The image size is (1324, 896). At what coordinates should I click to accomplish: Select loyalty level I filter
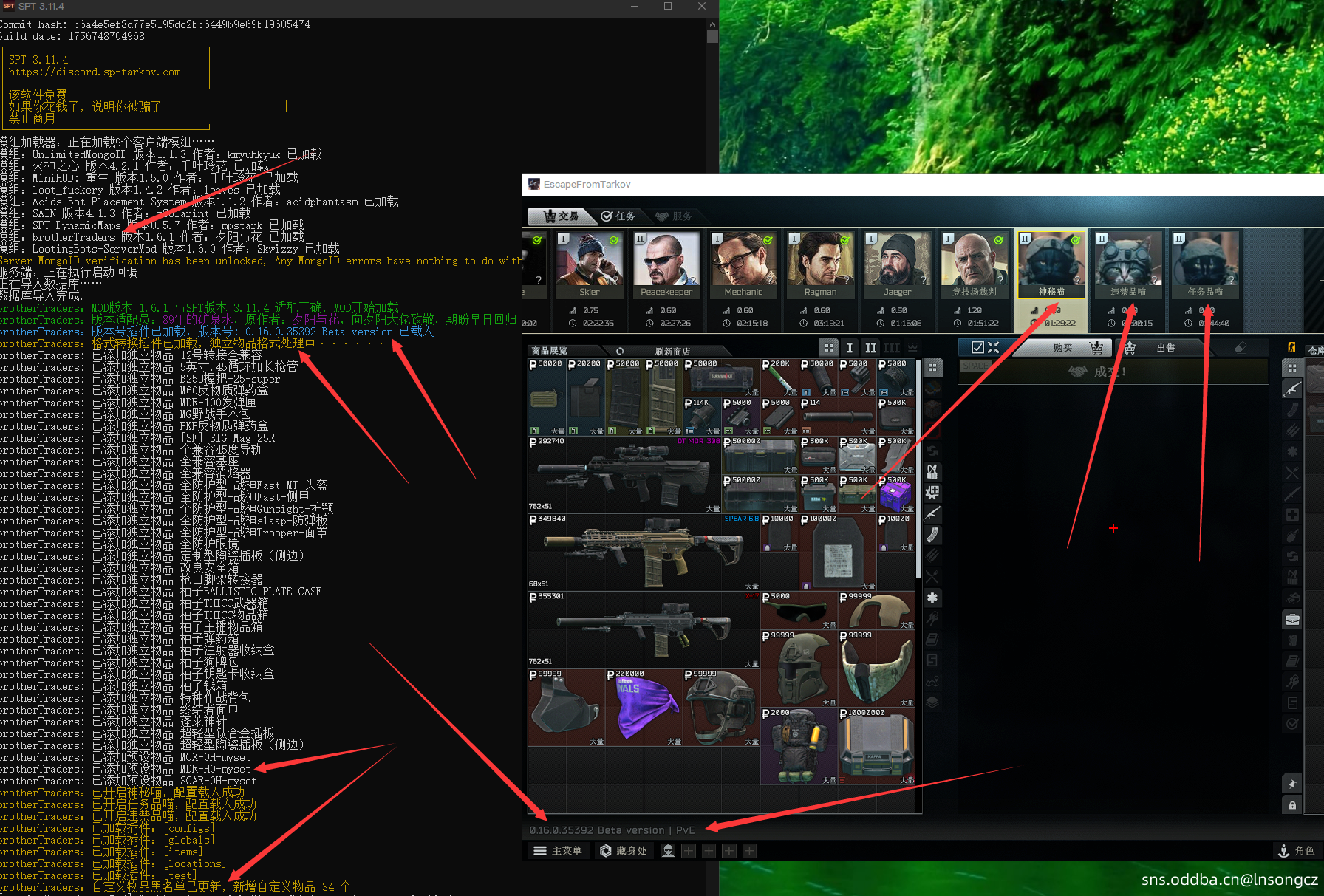pos(850,348)
